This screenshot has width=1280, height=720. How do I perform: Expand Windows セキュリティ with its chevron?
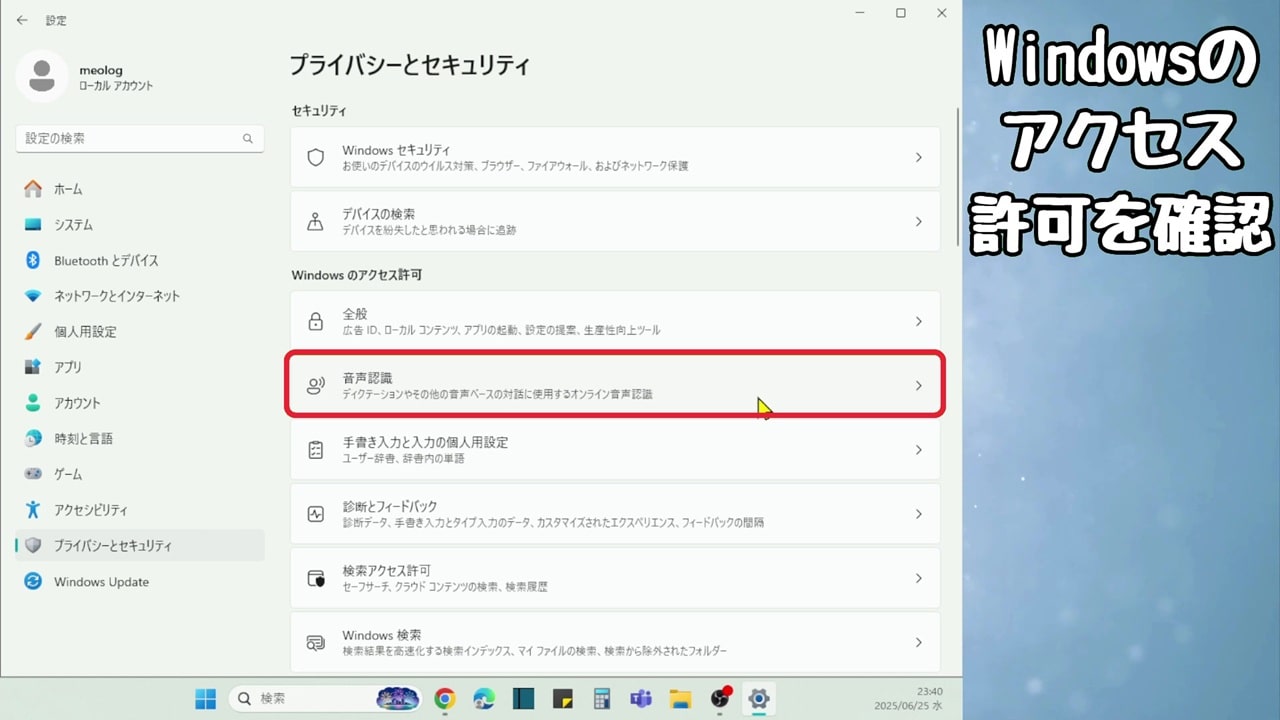[x=918, y=157]
